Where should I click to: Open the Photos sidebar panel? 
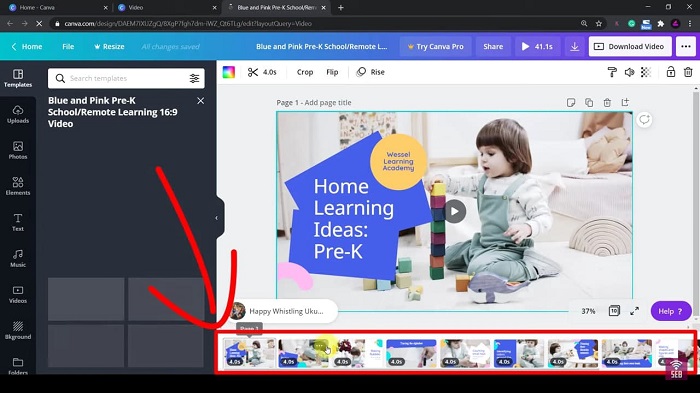click(18, 151)
